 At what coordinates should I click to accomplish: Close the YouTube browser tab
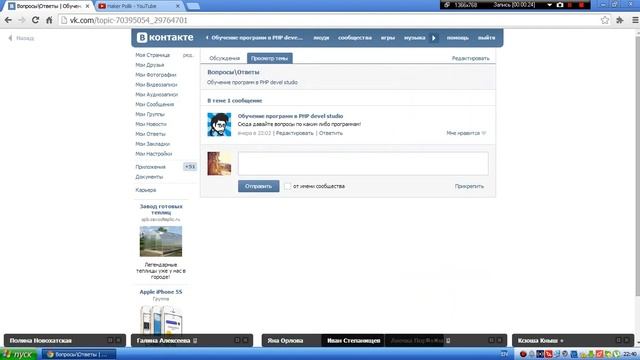178,6
